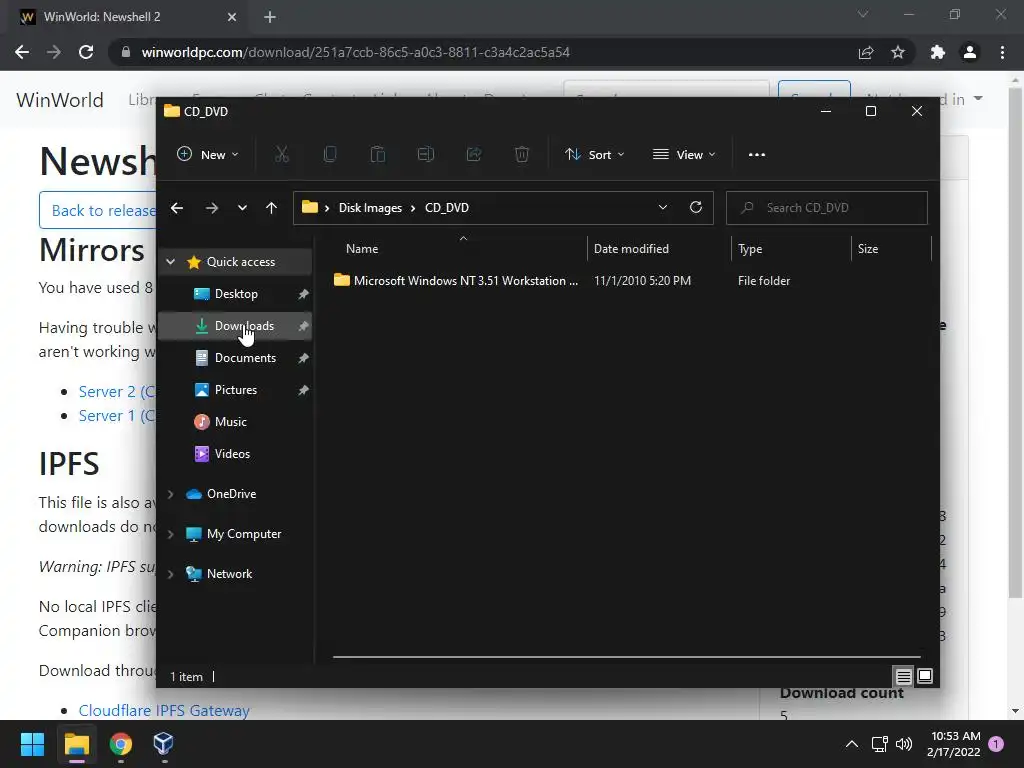Viewport: 1024px width, 768px height.
Task: Unpin Desktop using its pin icon
Action: (x=303, y=295)
